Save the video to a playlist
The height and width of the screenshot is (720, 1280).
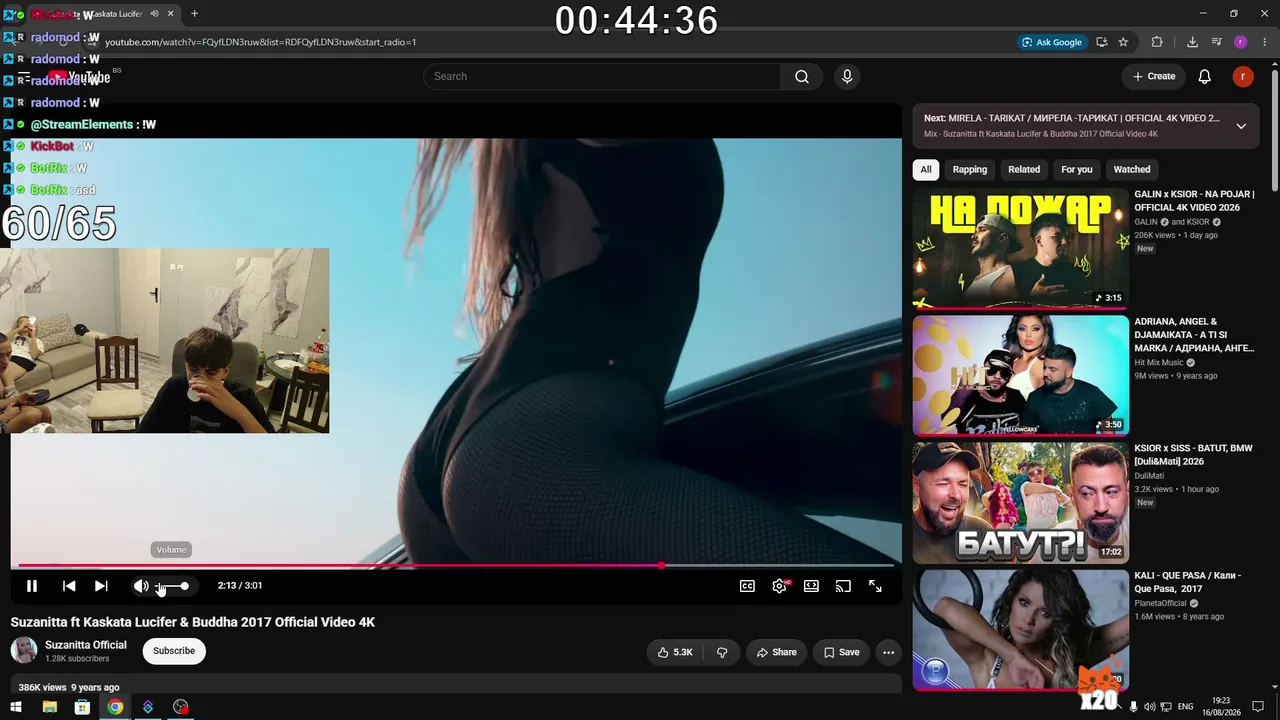841,652
